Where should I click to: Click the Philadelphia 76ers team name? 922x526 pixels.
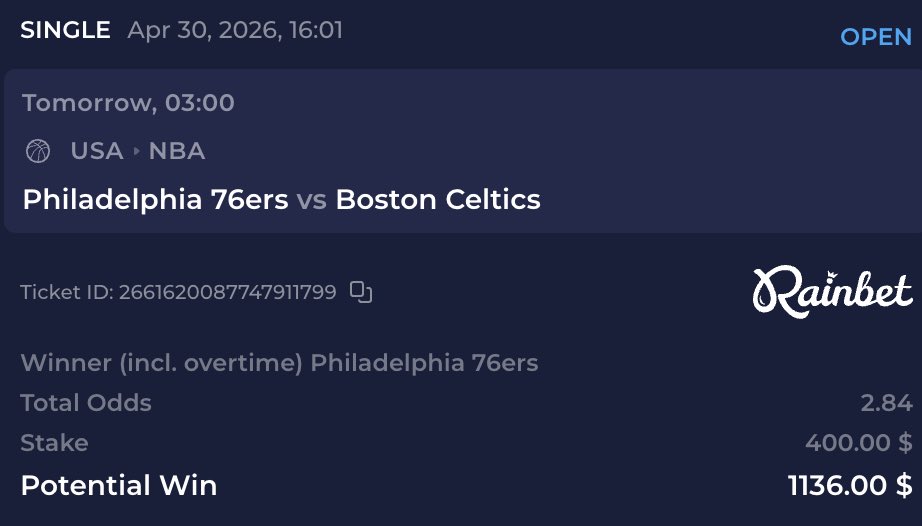point(156,199)
